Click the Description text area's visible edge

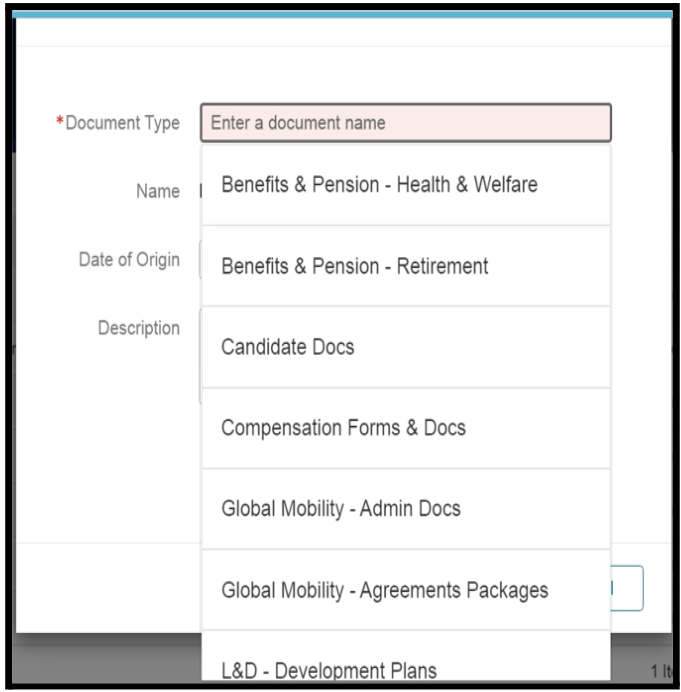click(200, 350)
